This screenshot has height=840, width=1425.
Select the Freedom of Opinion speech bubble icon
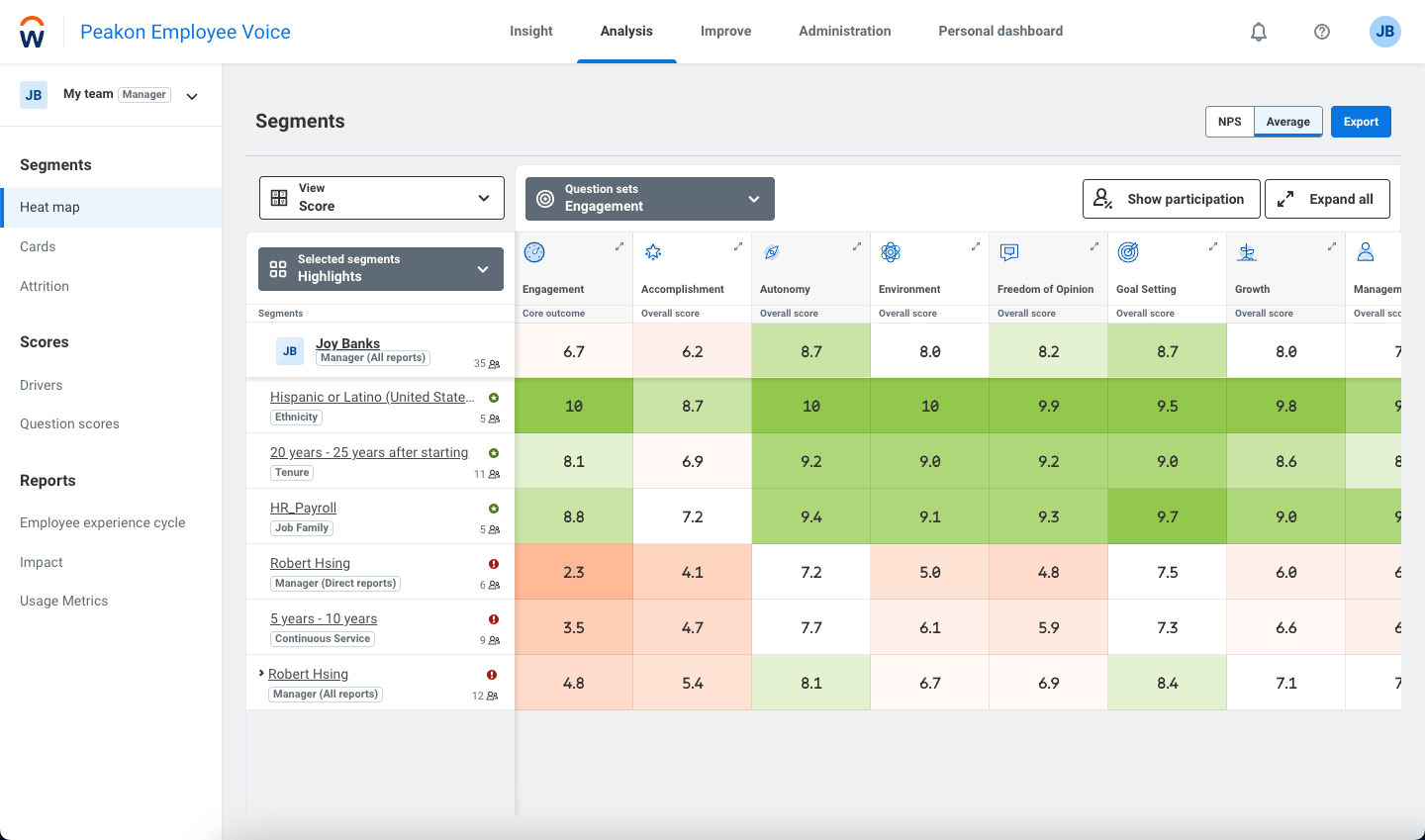click(1009, 253)
